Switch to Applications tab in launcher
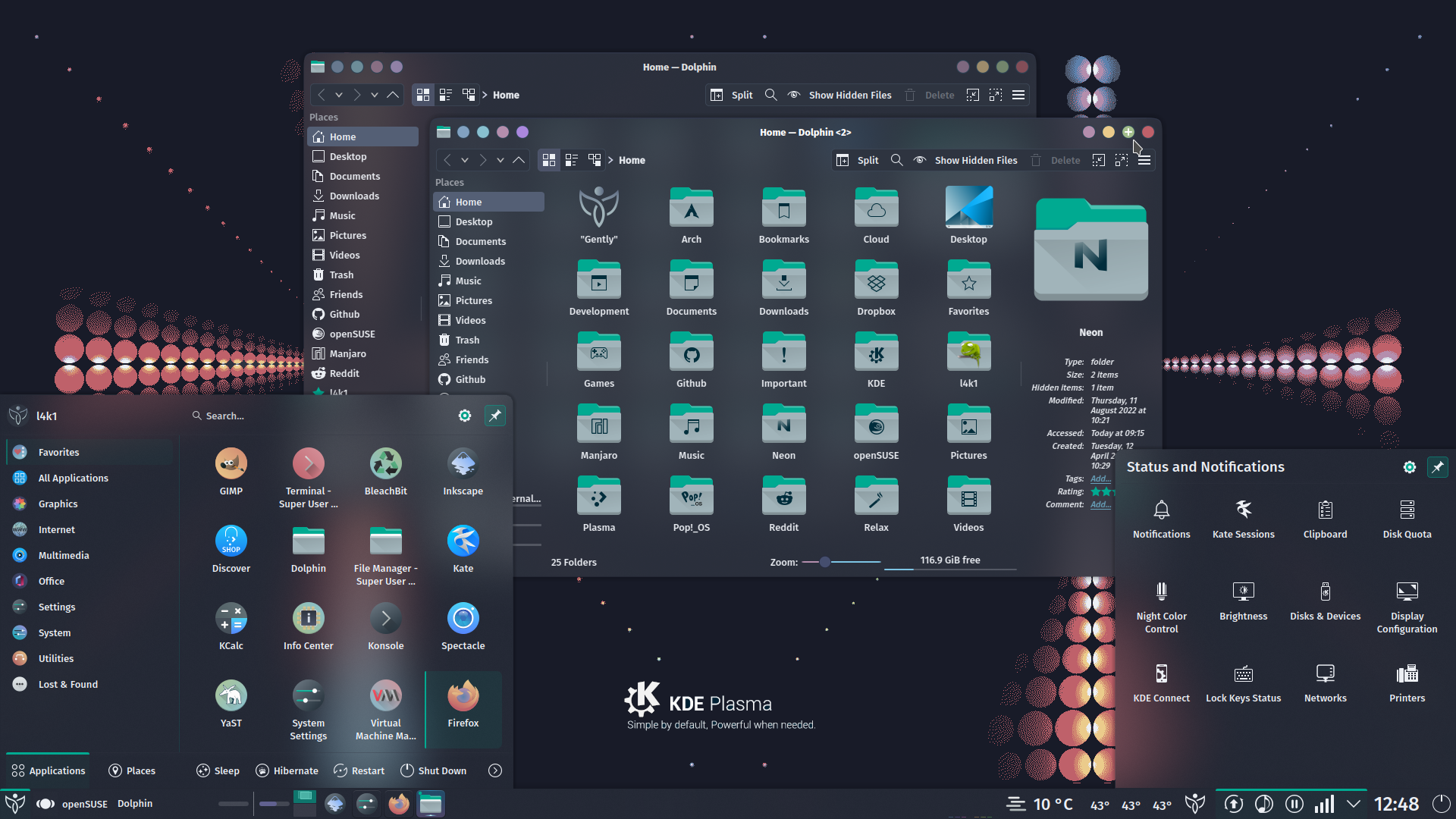Image resolution: width=1456 pixels, height=819 pixels. pos(48,770)
